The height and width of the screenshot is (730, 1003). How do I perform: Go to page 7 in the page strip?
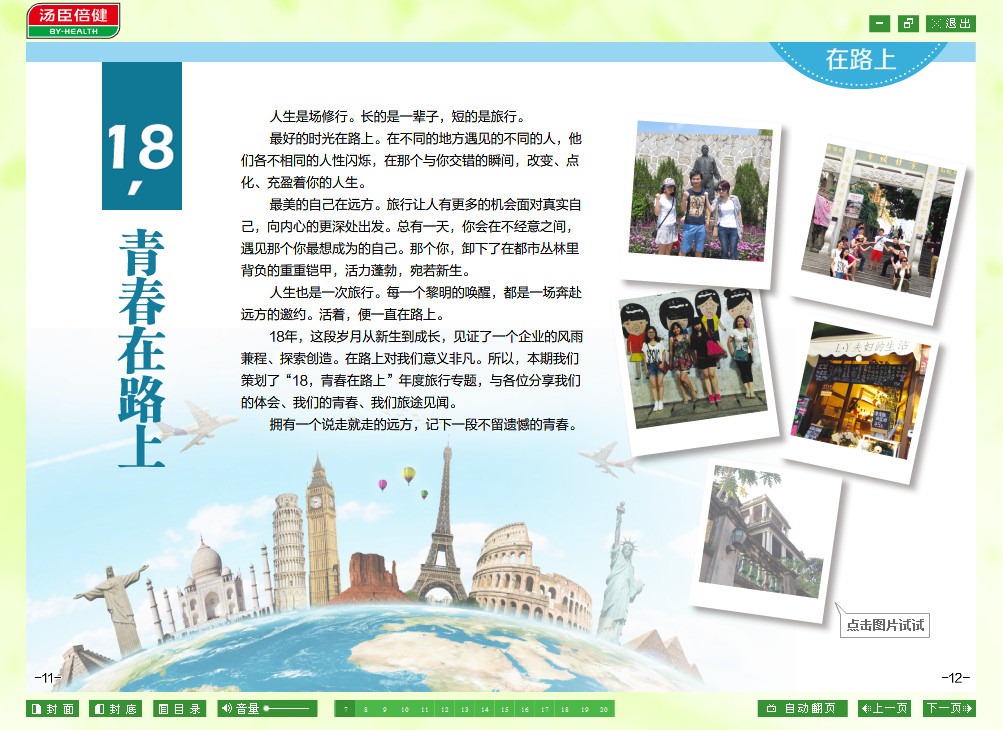(345, 709)
